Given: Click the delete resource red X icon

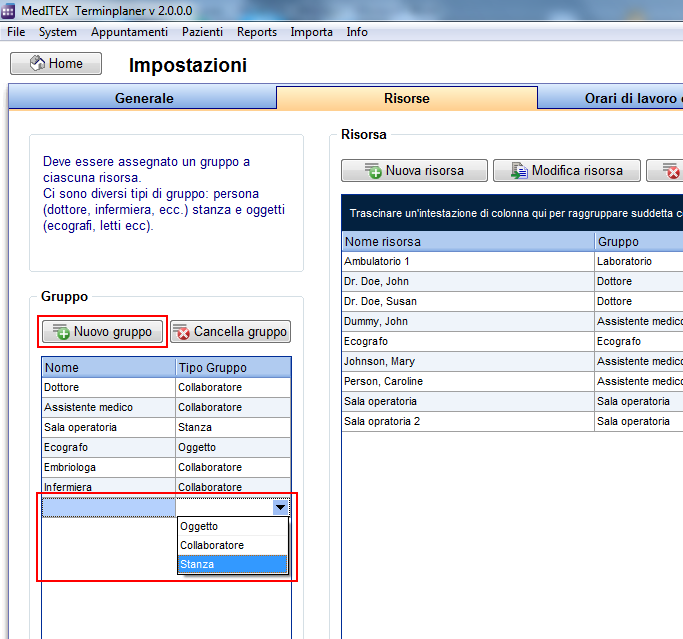Looking at the screenshot, I should pos(671,171).
